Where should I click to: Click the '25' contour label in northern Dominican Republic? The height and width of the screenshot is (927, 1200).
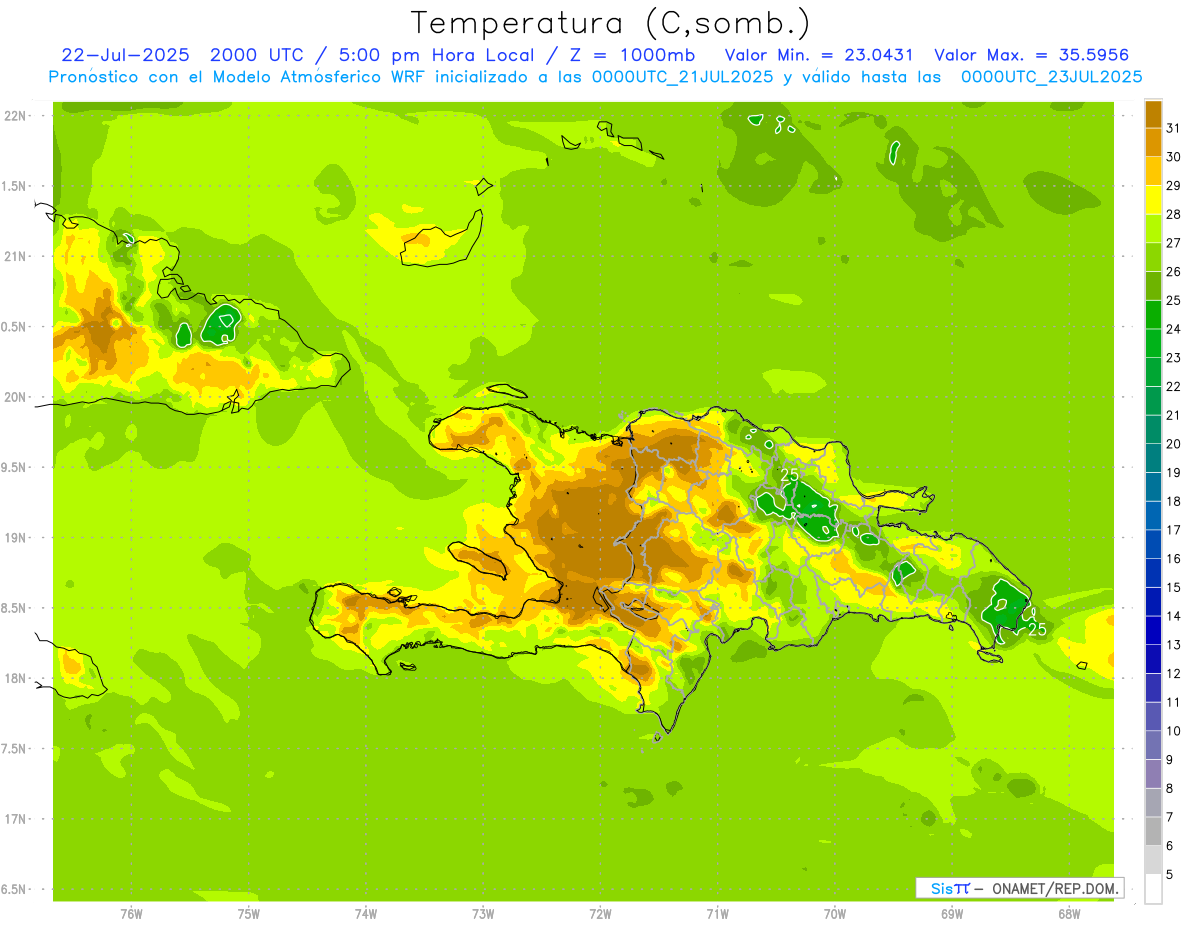coord(790,474)
